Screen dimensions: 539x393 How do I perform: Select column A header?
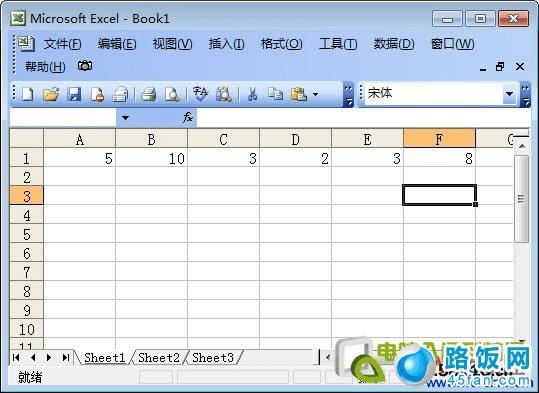click(79, 139)
